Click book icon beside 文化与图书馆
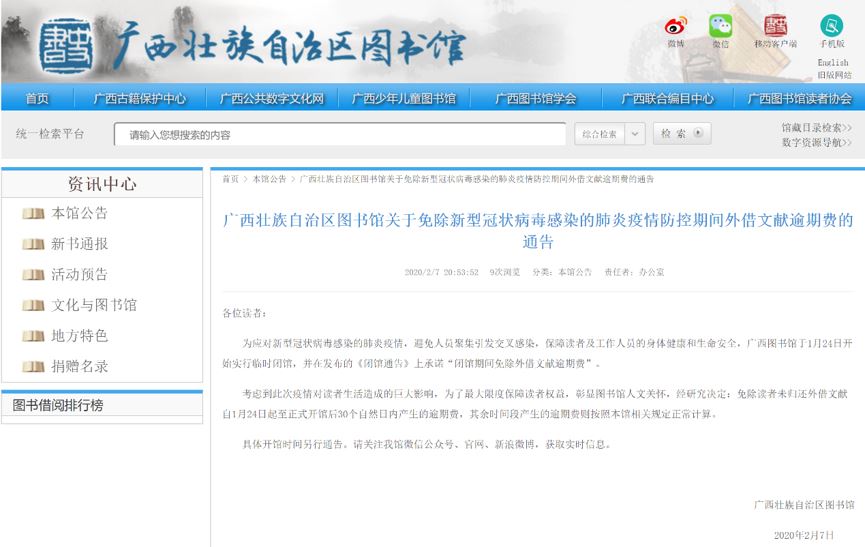The height and width of the screenshot is (547, 865). pyautogui.click(x=34, y=305)
